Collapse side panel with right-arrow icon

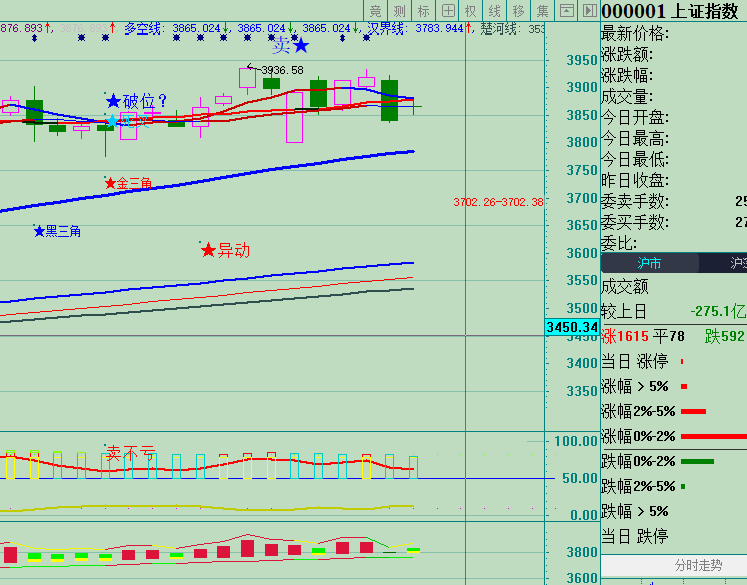(587, 10)
